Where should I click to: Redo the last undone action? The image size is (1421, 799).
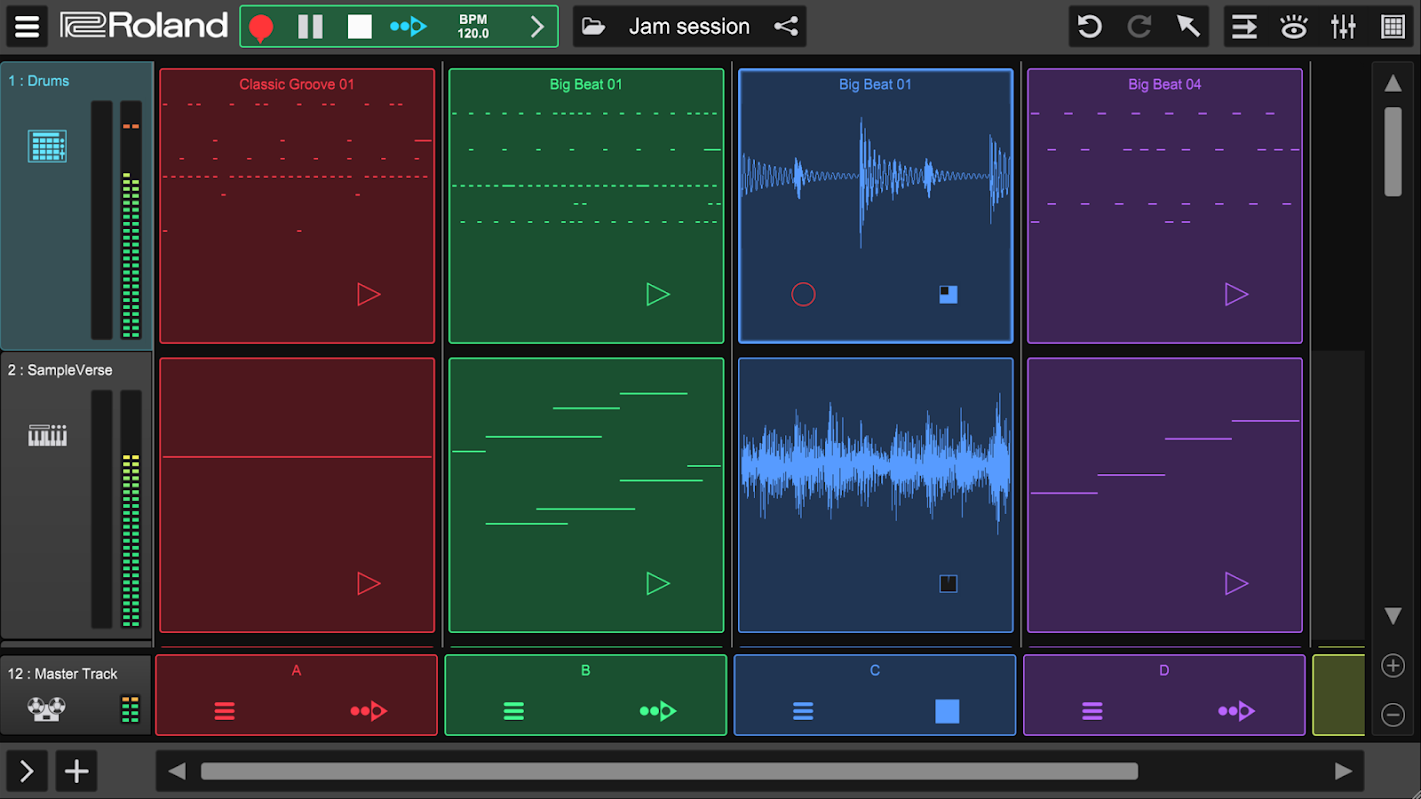point(1139,27)
